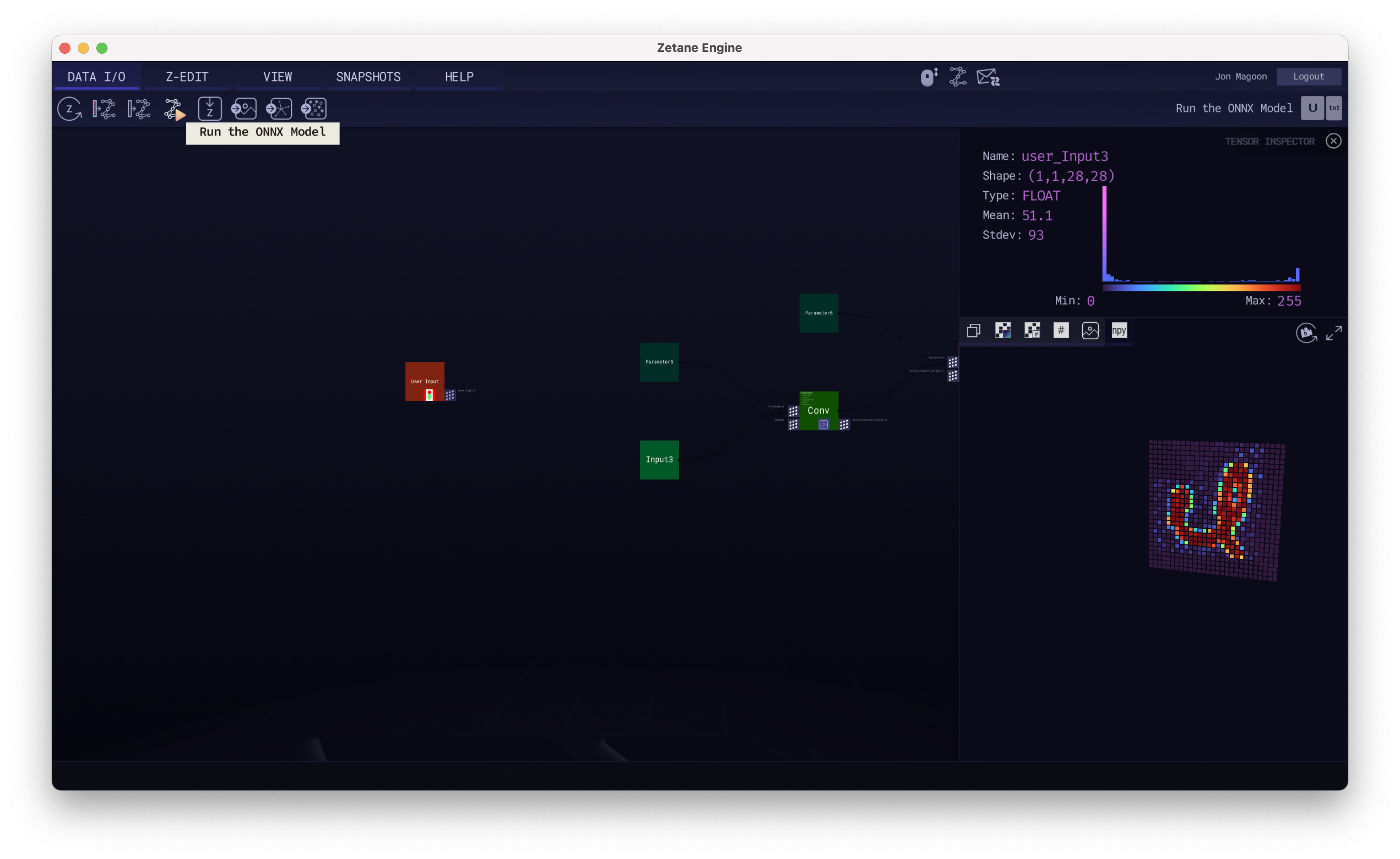Open the Z-EDIT tab
Screen dimensions: 1400x859
tap(187, 77)
